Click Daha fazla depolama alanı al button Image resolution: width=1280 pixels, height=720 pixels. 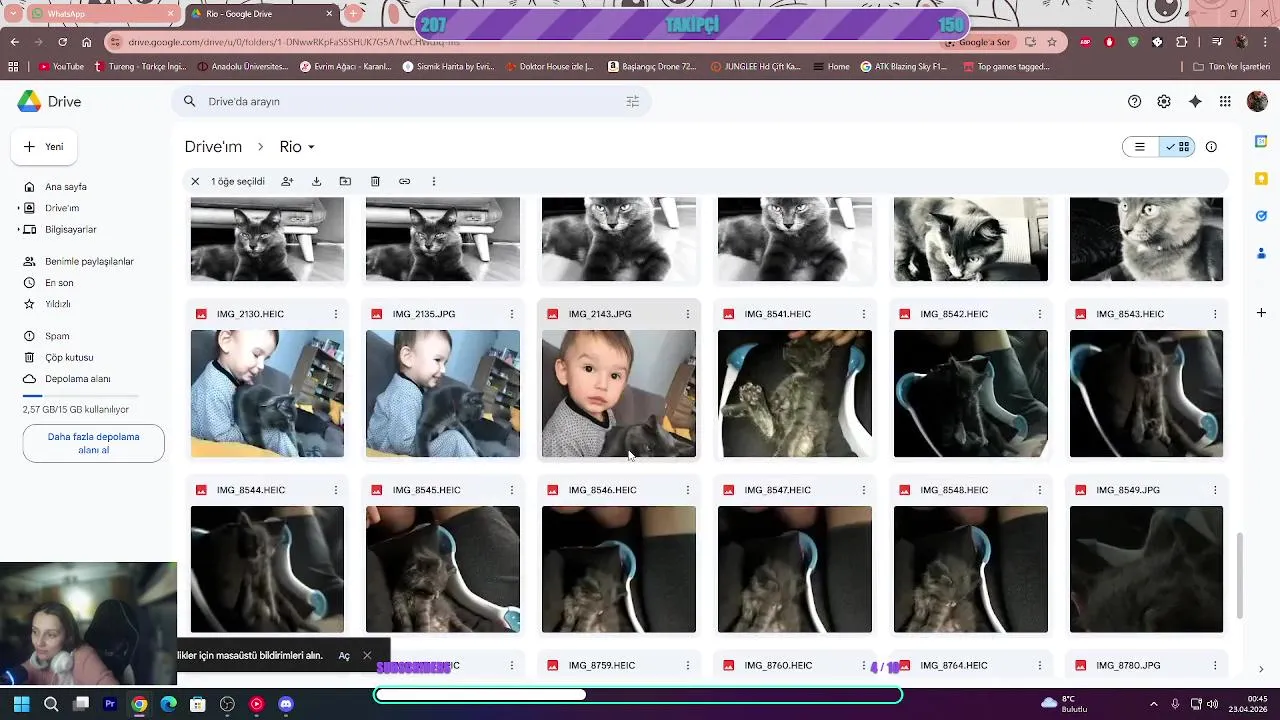pos(93,443)
